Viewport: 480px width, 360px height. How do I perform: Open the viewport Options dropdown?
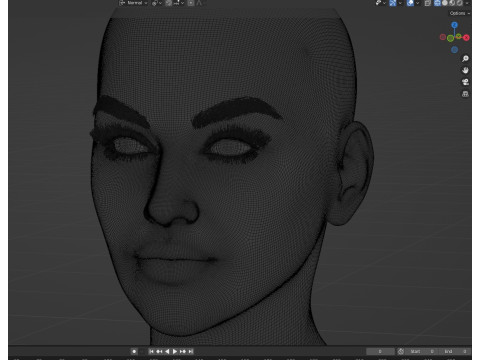460,13
